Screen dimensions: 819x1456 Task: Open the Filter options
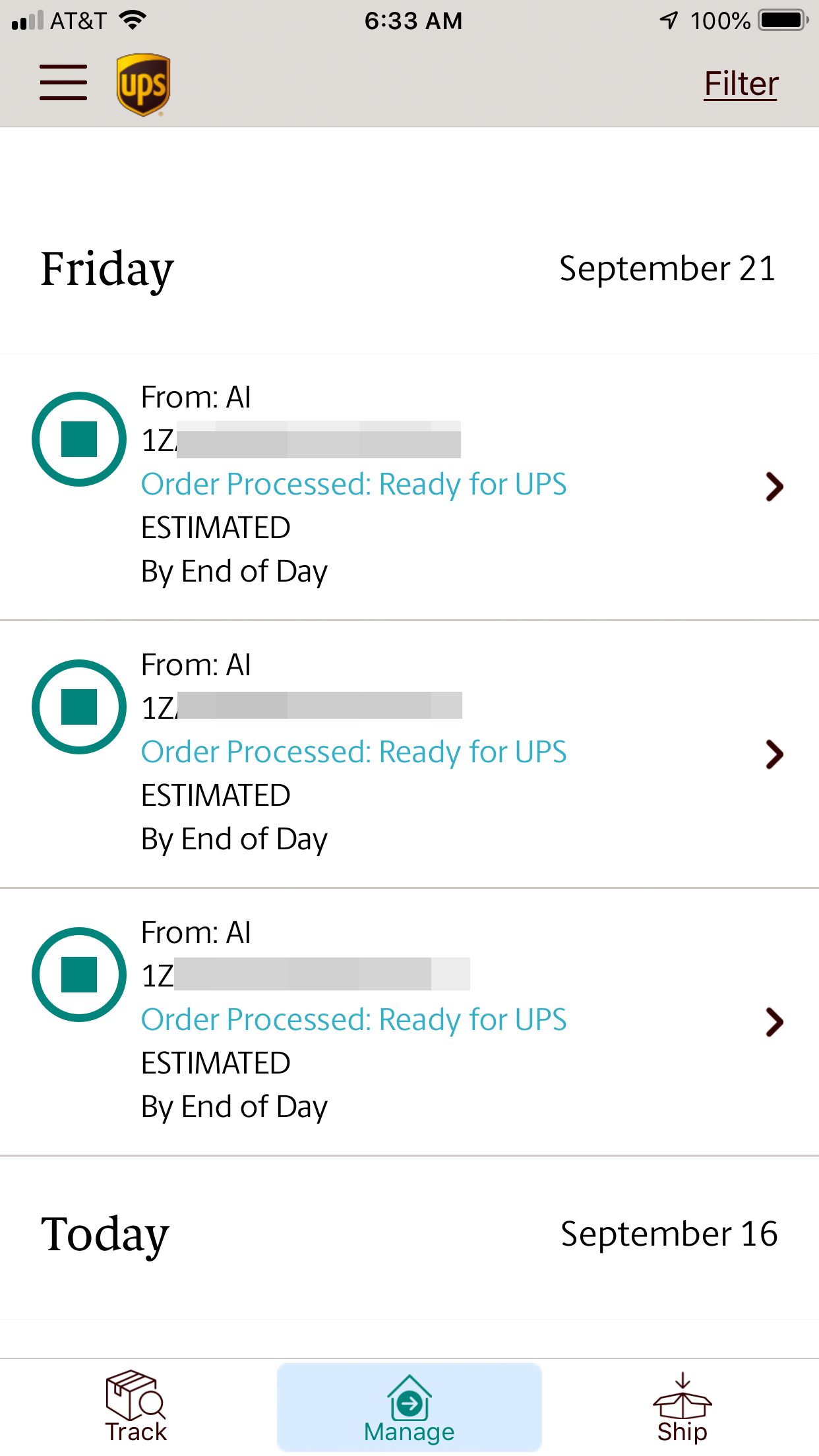click(741, 84)
